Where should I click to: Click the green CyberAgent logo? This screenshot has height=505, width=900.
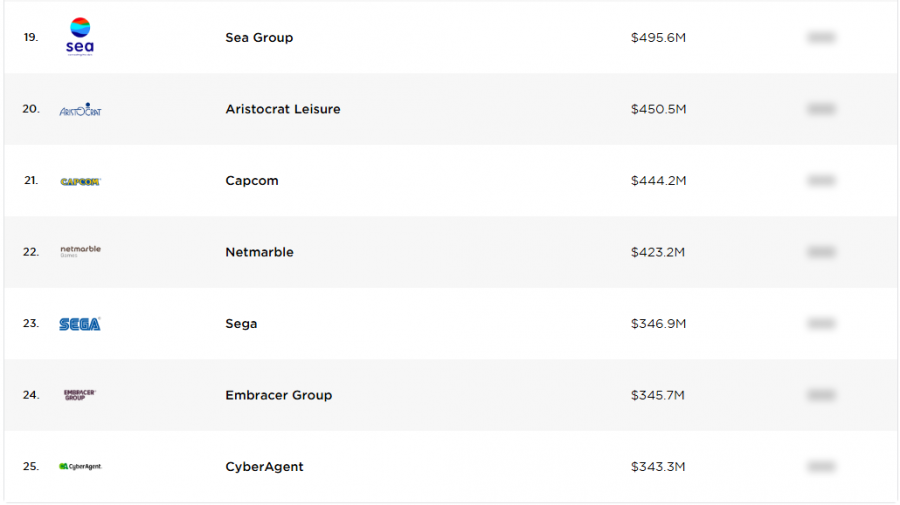click(x=80, y=467)
